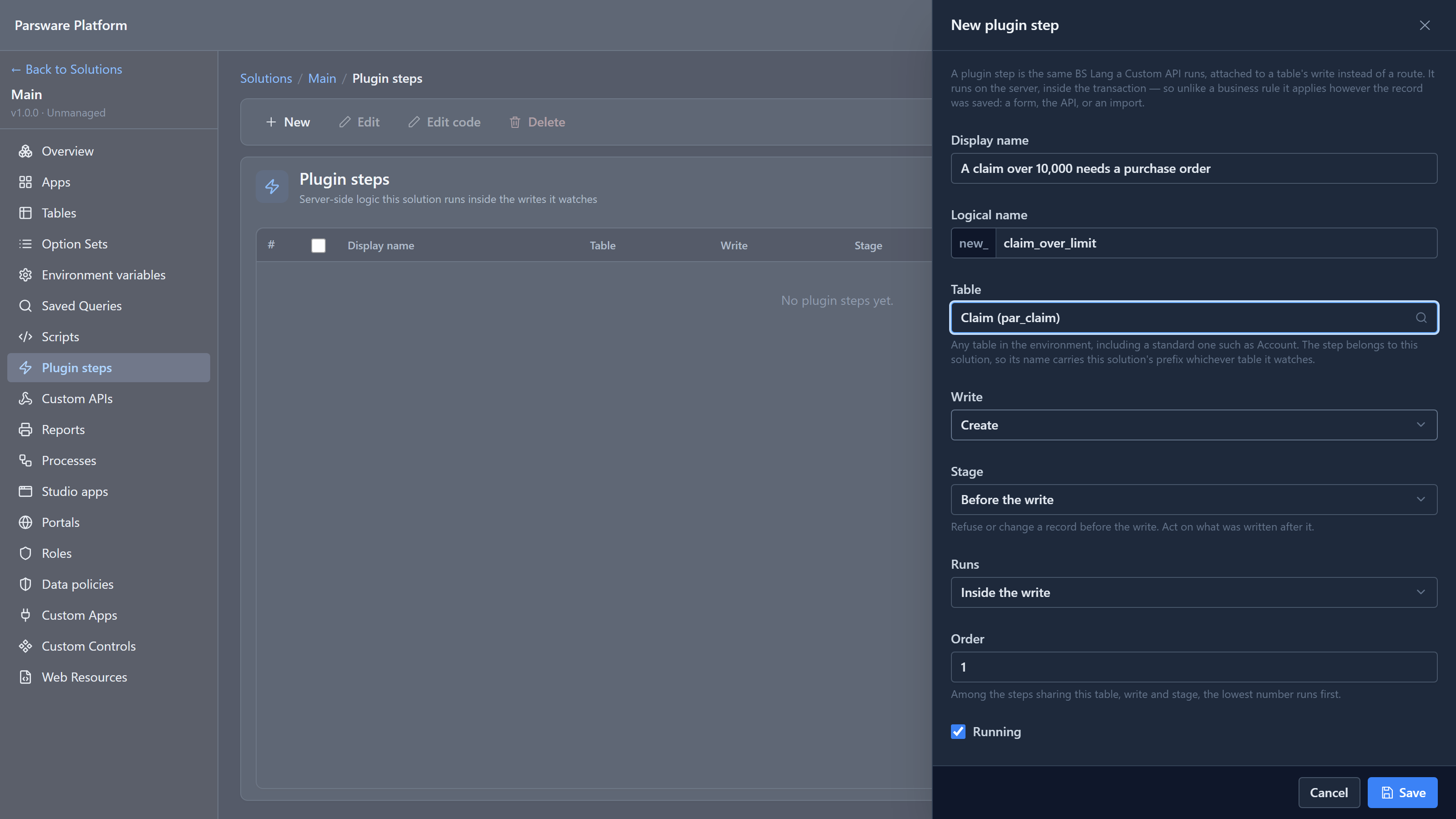1456x819 pixels.
Task: Toggle the Running checkbox
Action: click(x=958, y=731)
